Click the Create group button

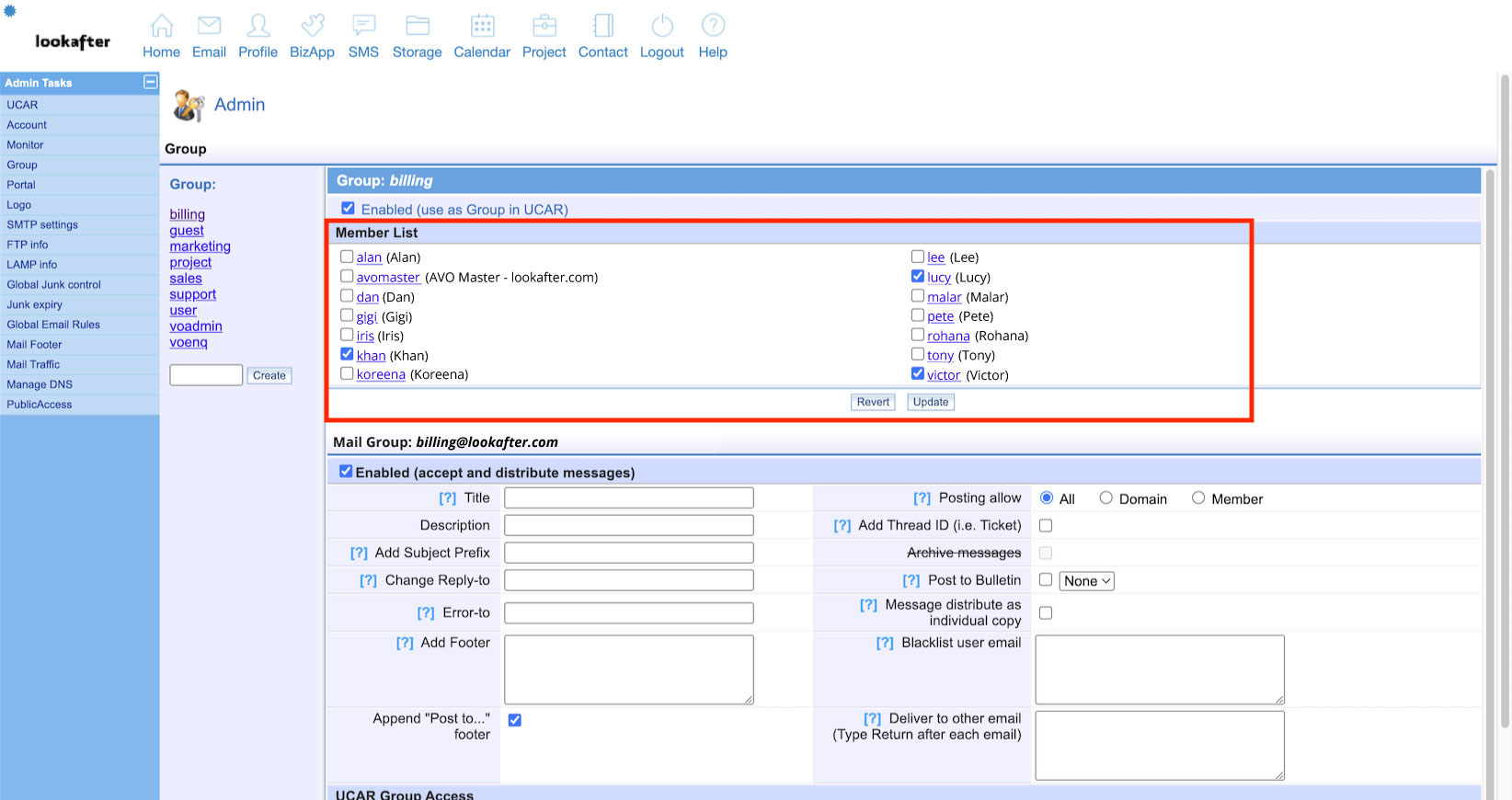(269, 375)
